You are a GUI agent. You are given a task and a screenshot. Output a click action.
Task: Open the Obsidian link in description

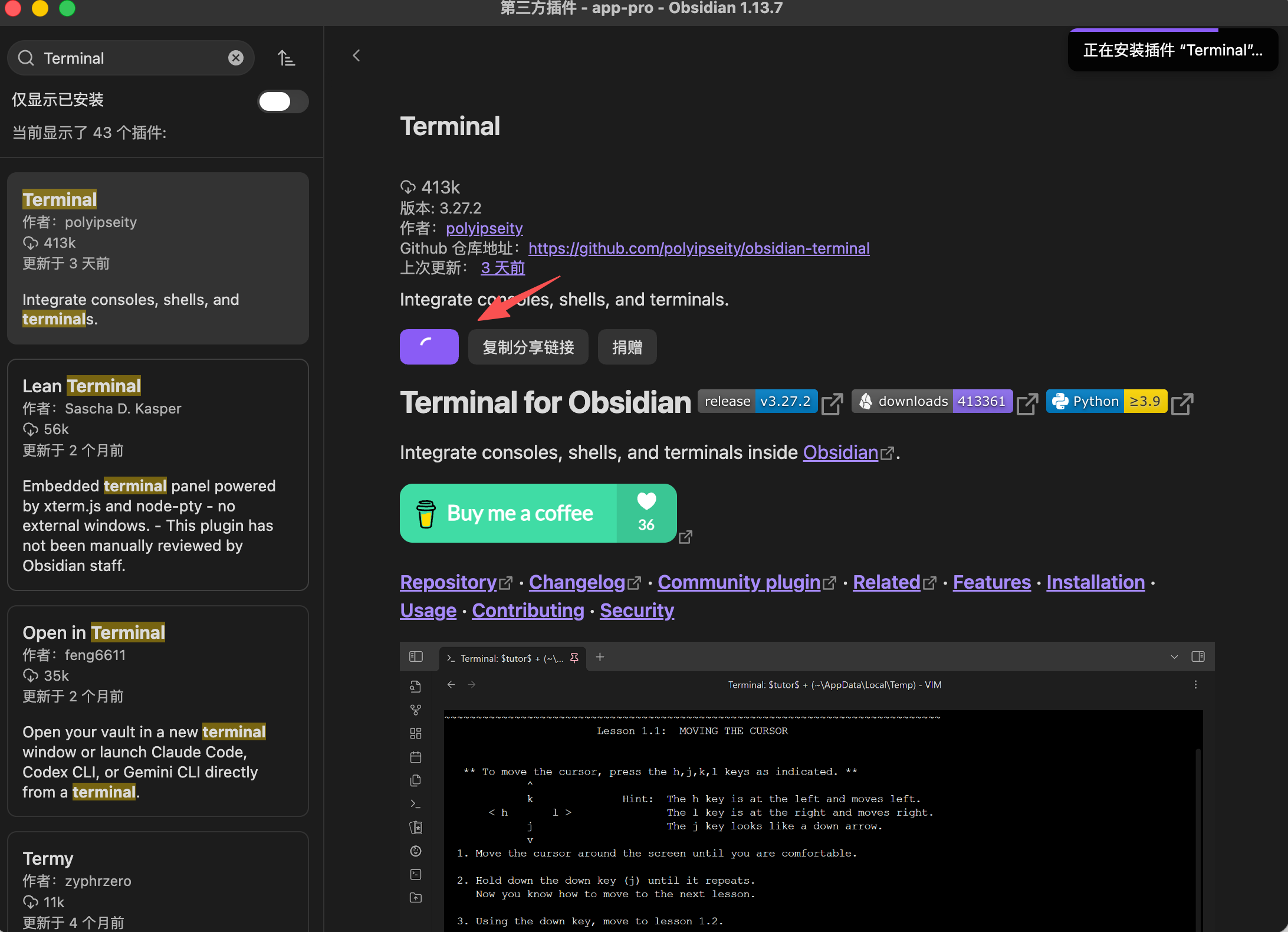840,452
